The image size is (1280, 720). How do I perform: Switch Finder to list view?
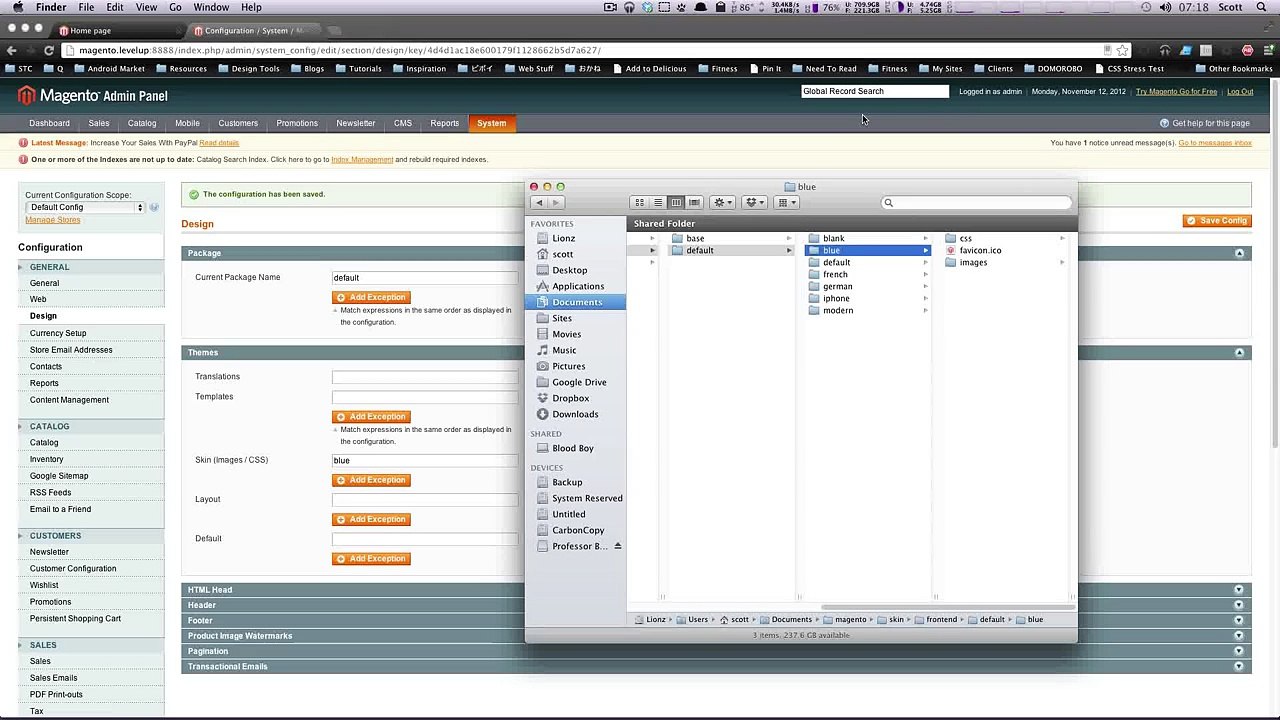pos(658,202)
